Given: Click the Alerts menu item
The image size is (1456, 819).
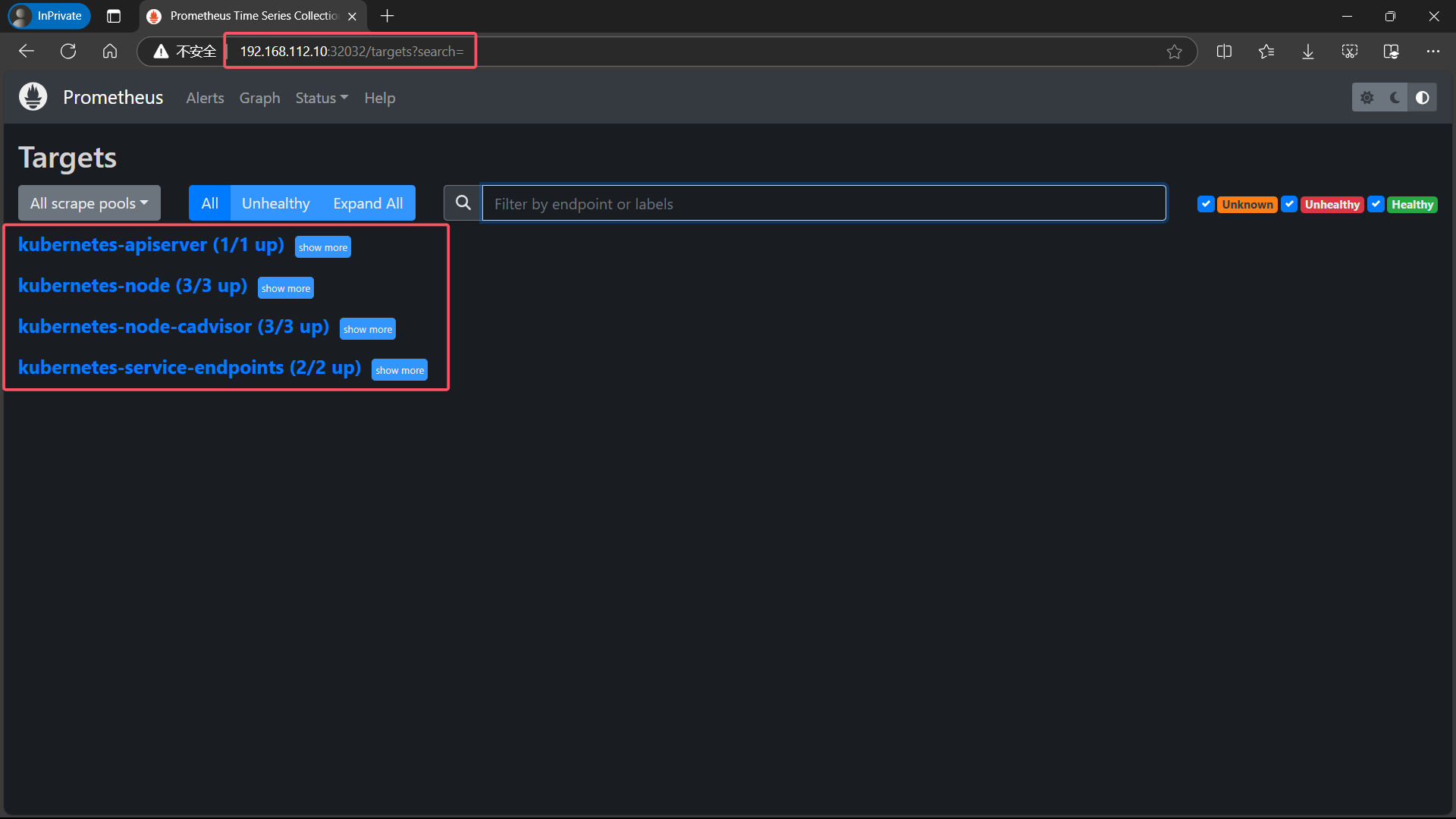Looking at the screenshot, I should (205, 97).
